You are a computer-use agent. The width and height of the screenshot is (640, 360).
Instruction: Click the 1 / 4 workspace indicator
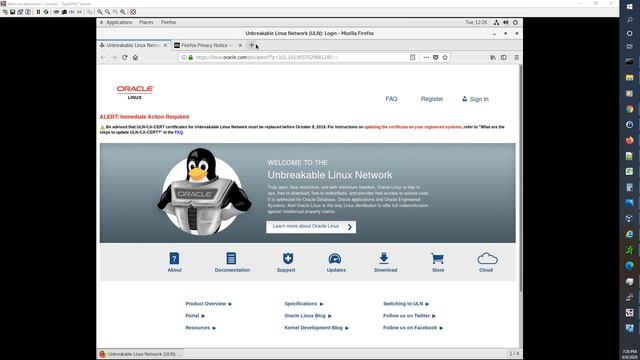tap(514, 353)
